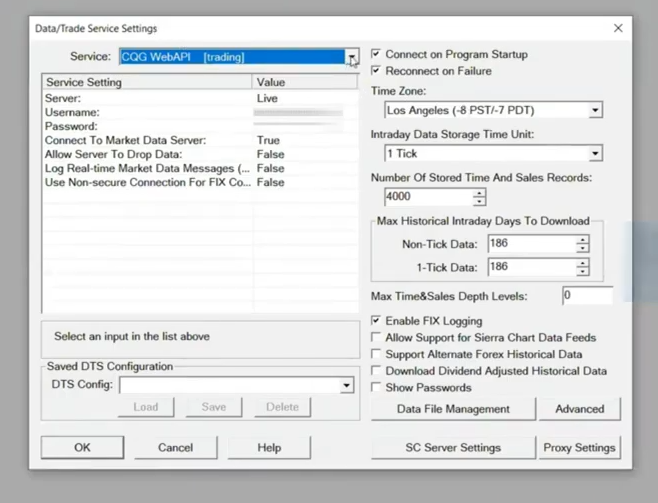Close the Data/Trade Service Settings dialog
Image resolution: width=658 pixels, height=503 pixels.
tap(617, 28)
